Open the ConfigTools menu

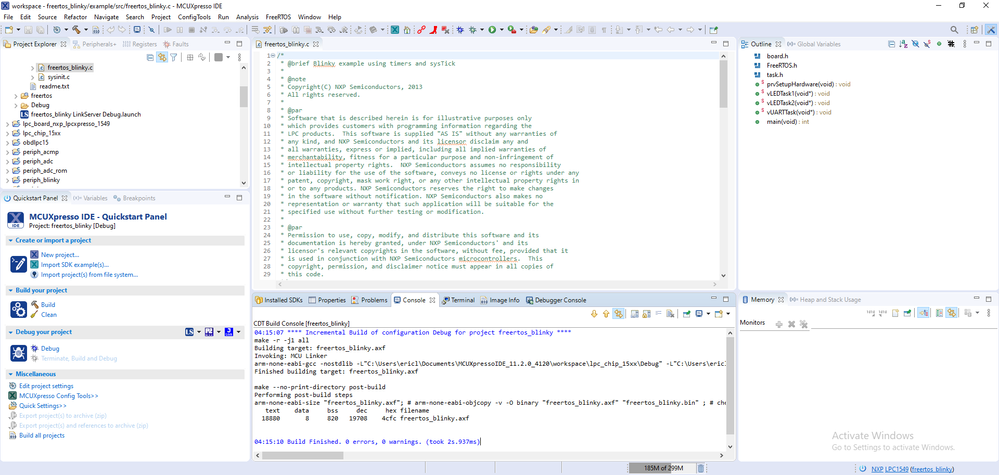click(x=194, y=17)
